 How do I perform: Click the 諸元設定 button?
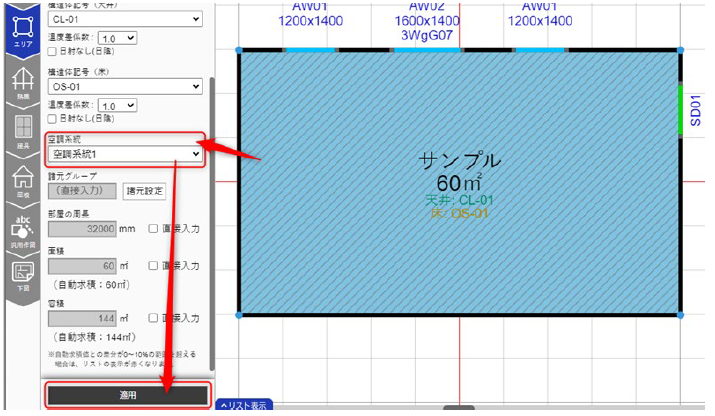coord(144,192)
